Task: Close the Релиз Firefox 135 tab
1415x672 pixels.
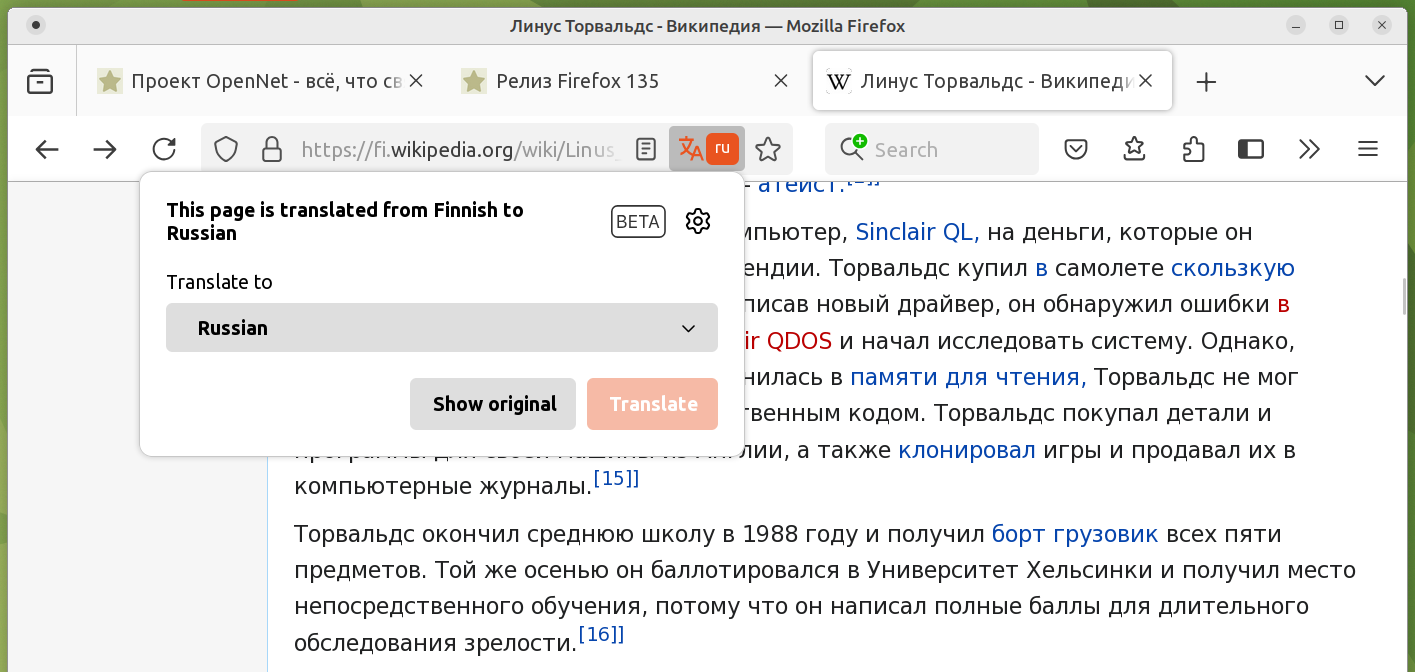Action: 781,81
